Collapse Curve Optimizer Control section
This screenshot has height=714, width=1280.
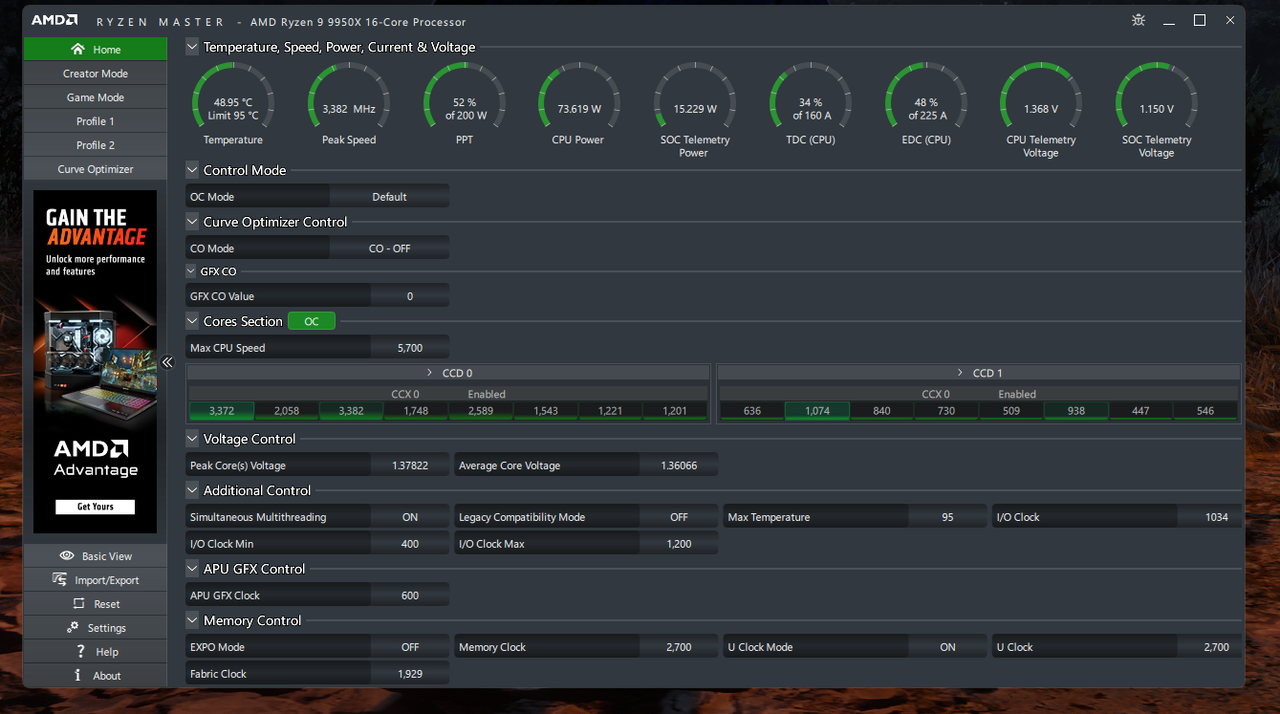(192, 221)
